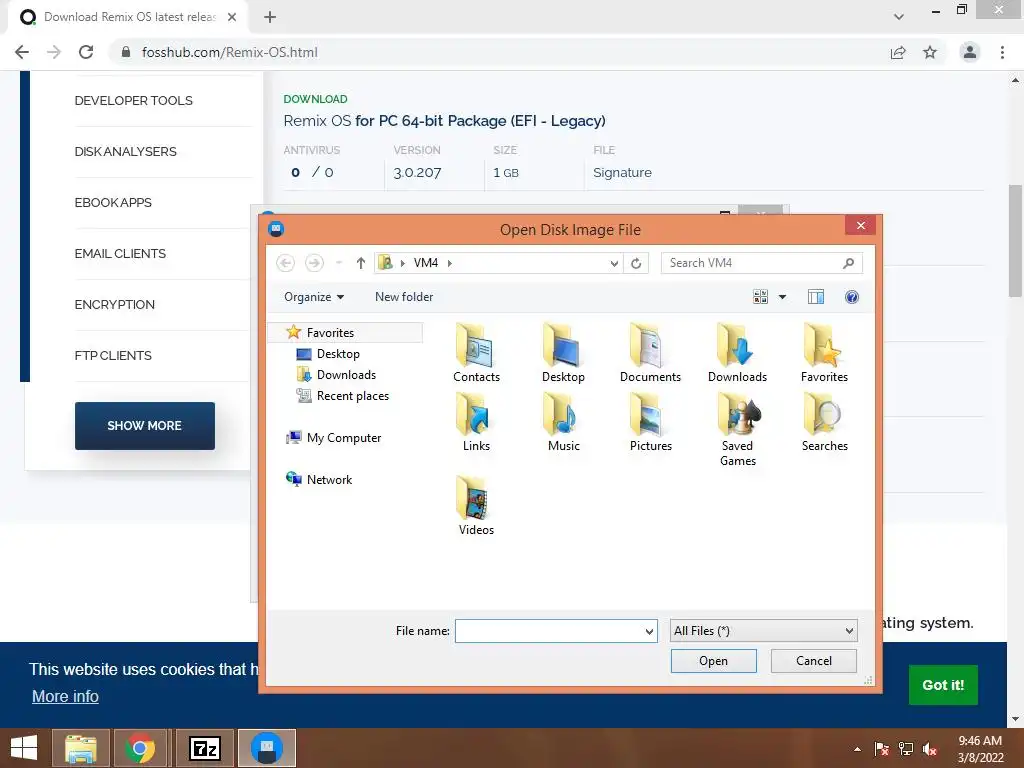Show the preview pane

816,297
